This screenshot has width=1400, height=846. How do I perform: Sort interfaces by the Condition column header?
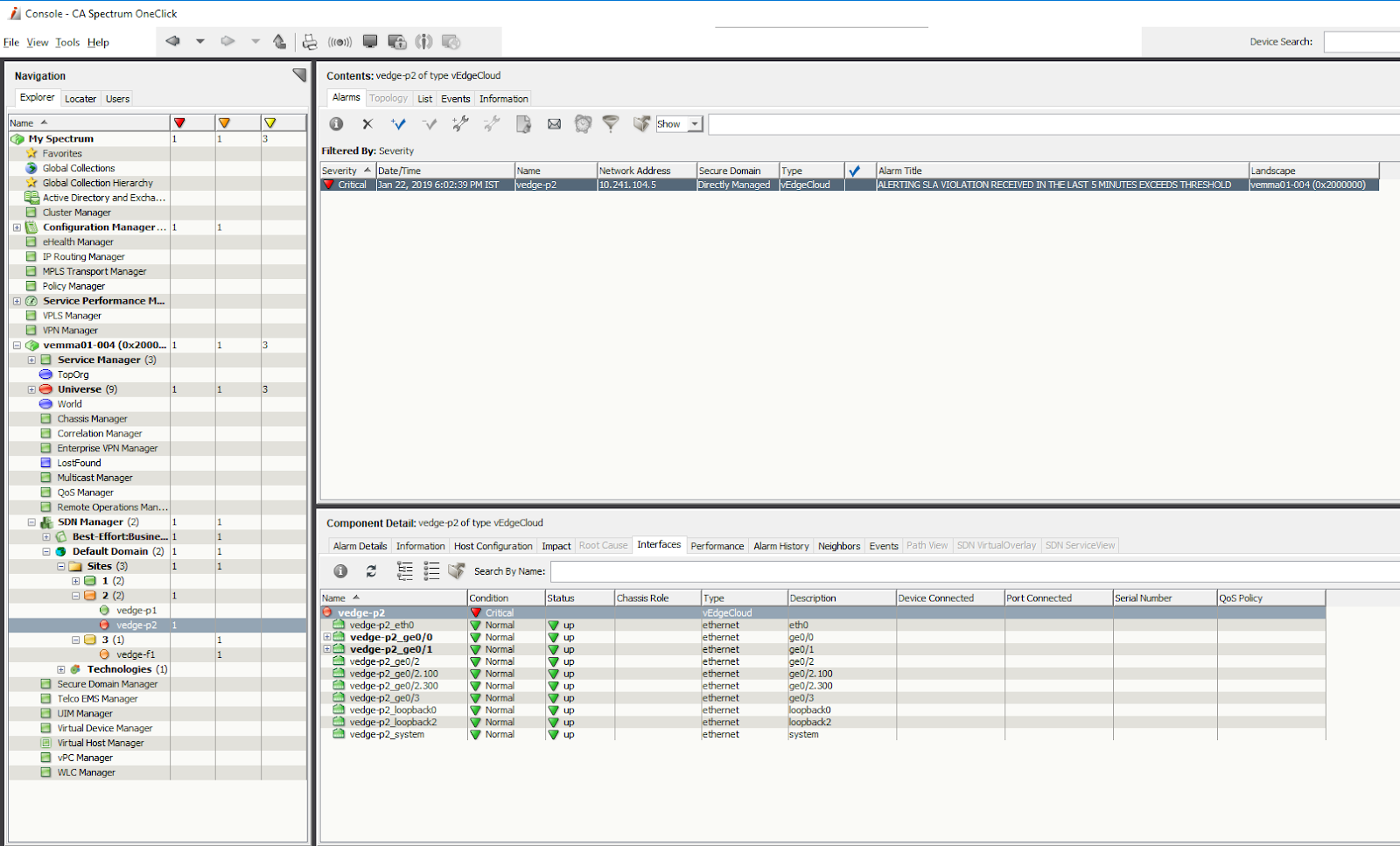click(x=507, y=598)
